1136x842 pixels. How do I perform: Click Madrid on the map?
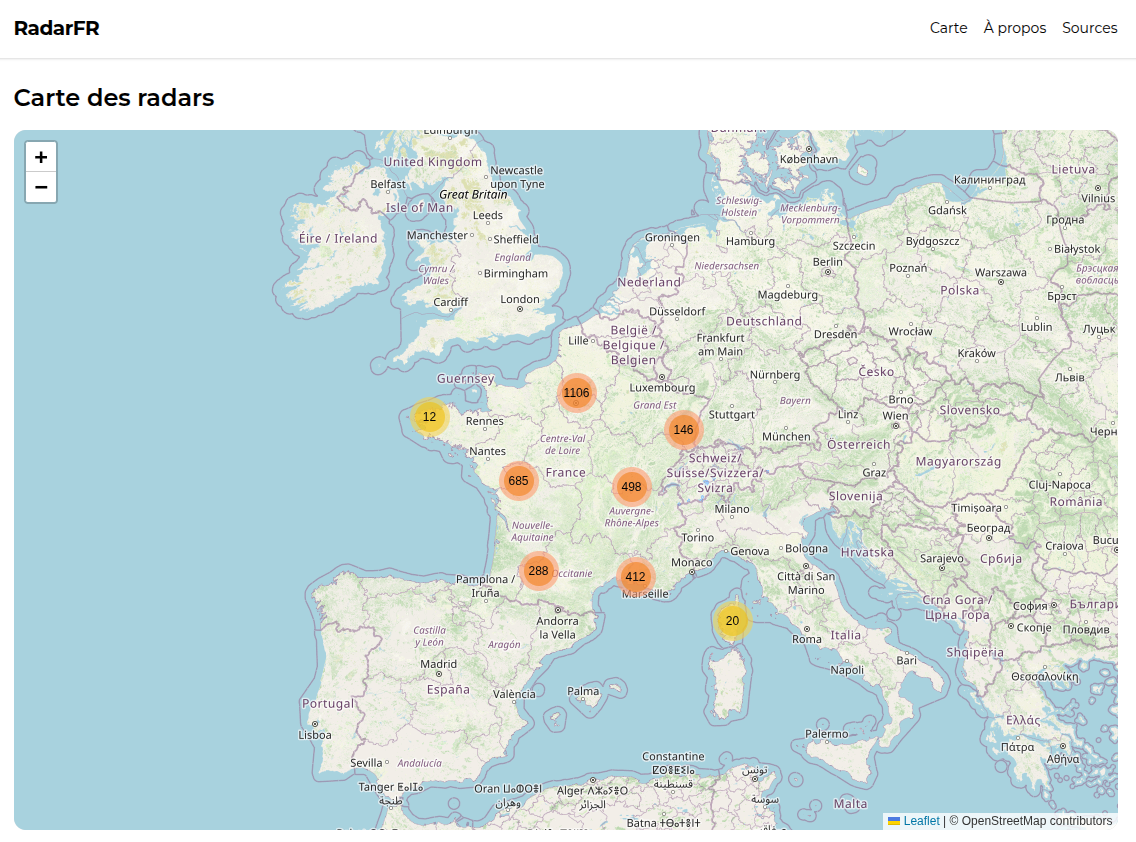[438, 664]
